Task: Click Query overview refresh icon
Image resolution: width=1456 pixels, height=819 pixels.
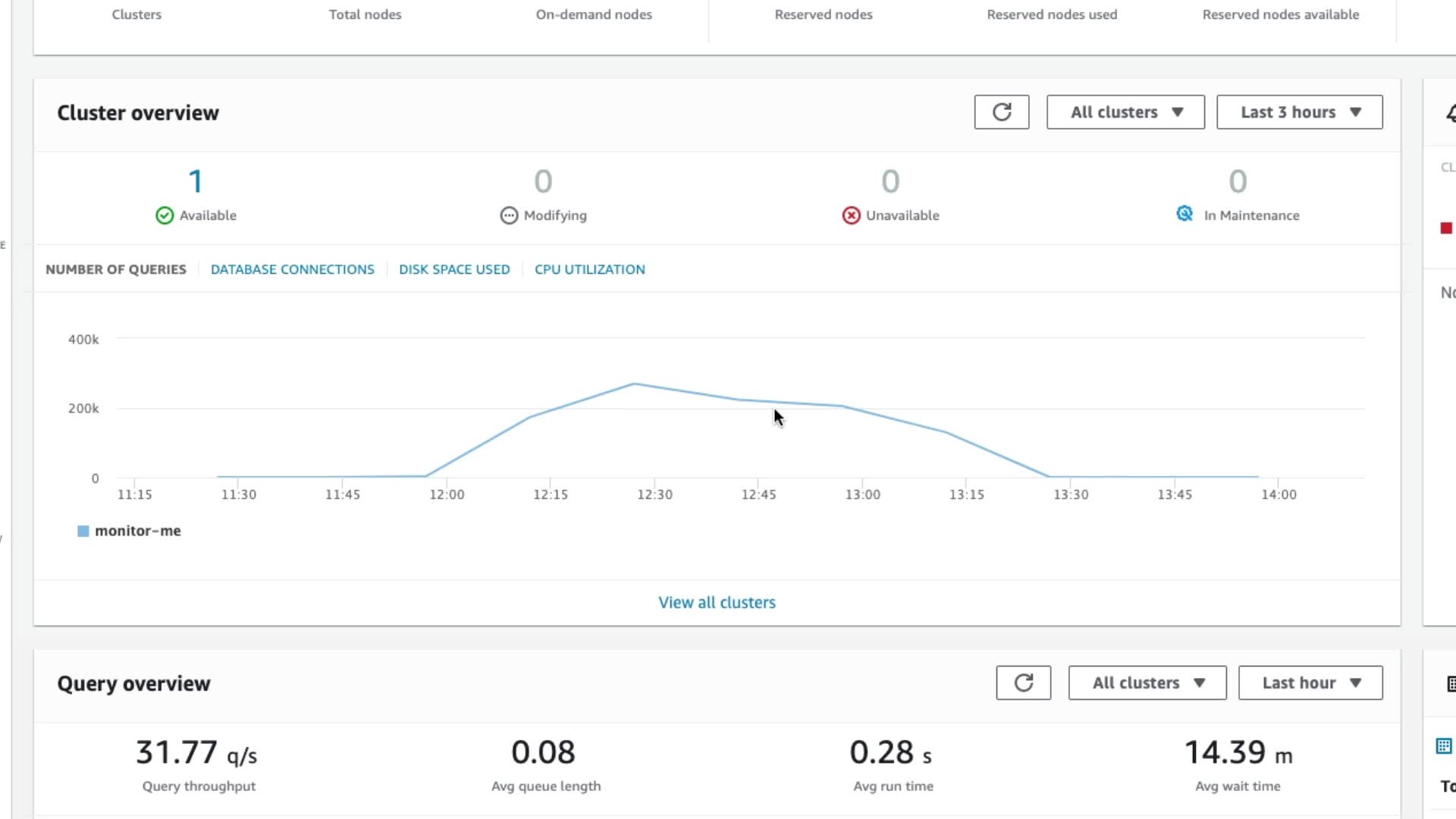Action: pos(1023,682)
